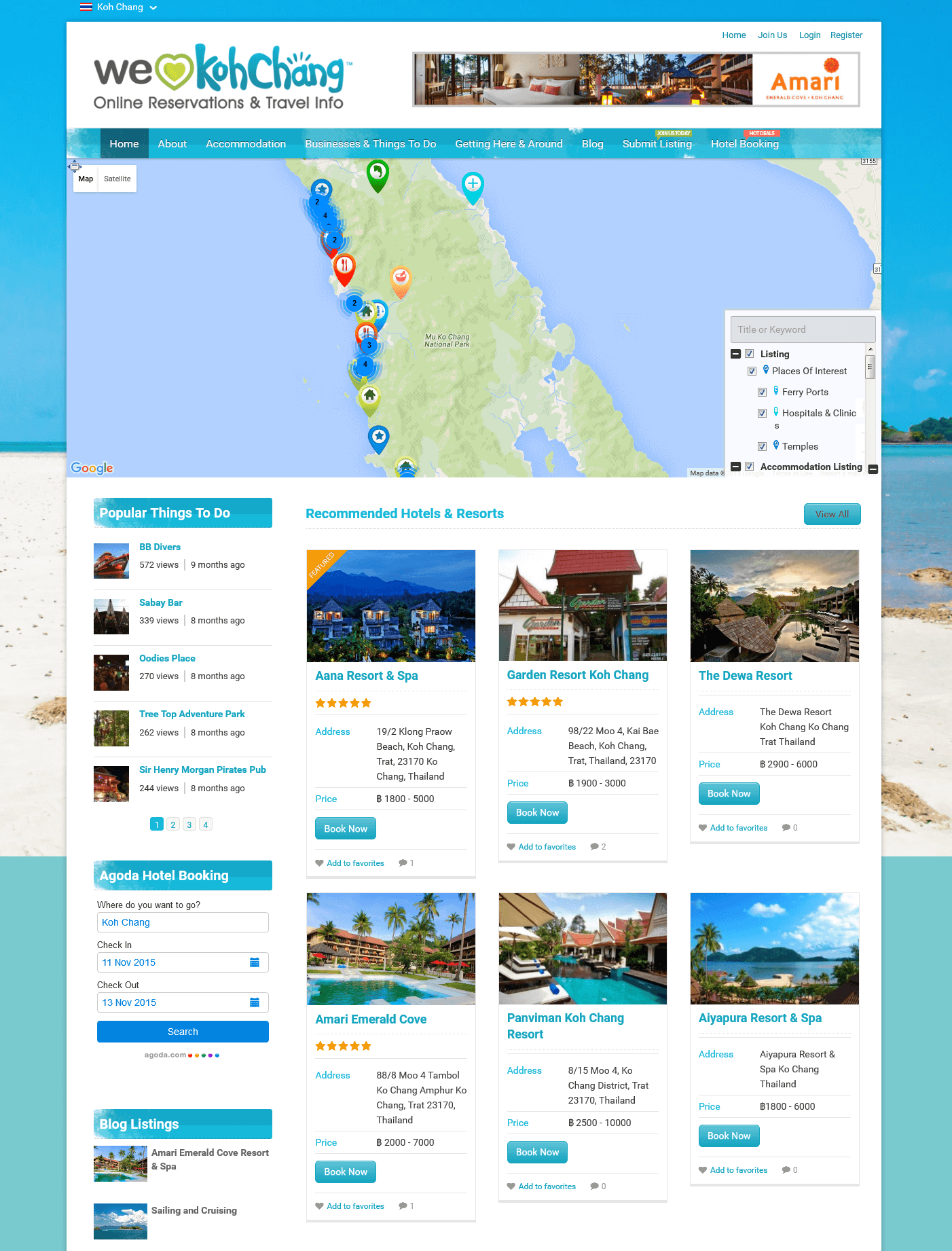Click heart icon under Amari Emerald Cove
The width and height of the screenshot is (952, 1251).
pos(319,1206)
